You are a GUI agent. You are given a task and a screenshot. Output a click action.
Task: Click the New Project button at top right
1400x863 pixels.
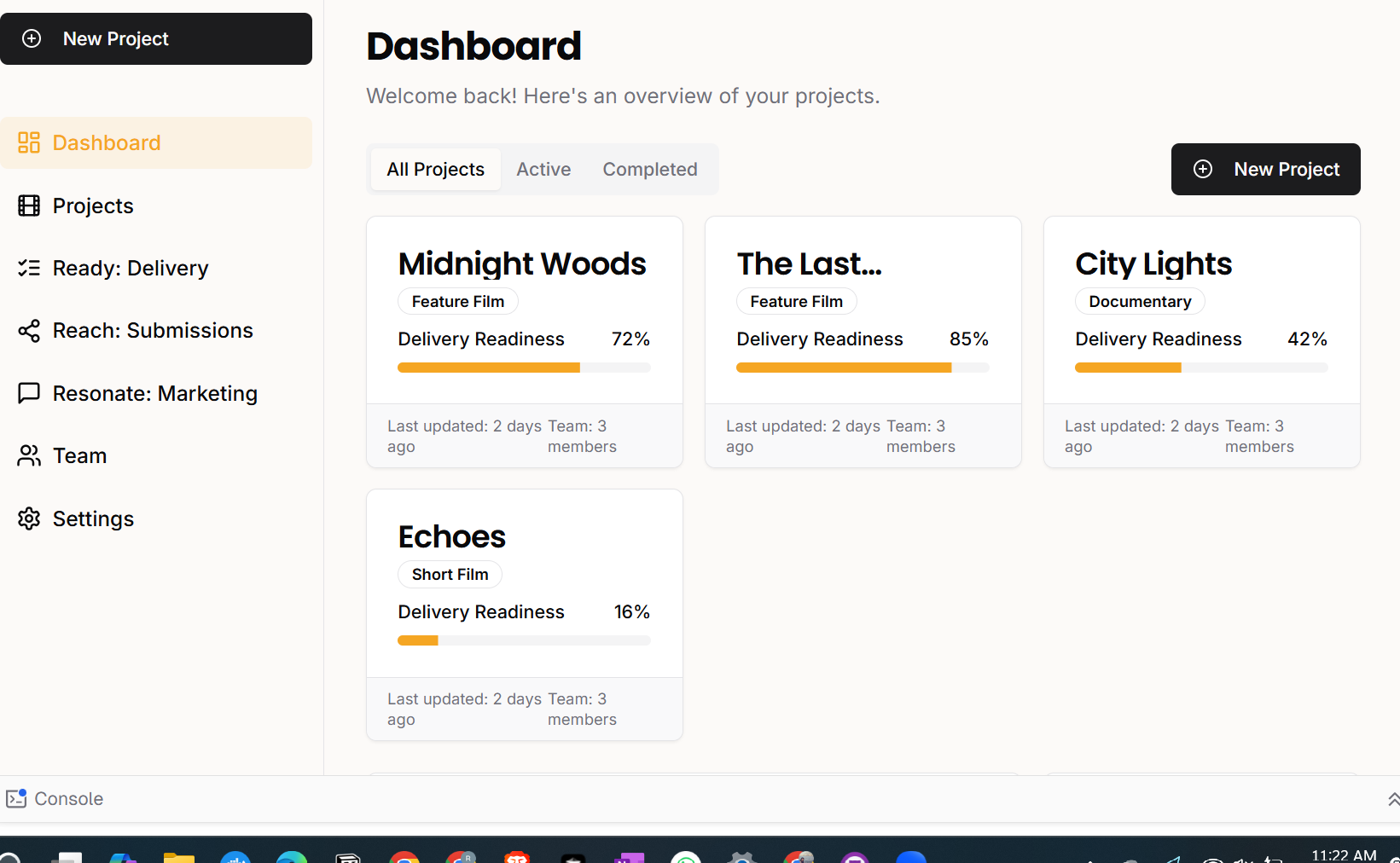pos(1265,169)
